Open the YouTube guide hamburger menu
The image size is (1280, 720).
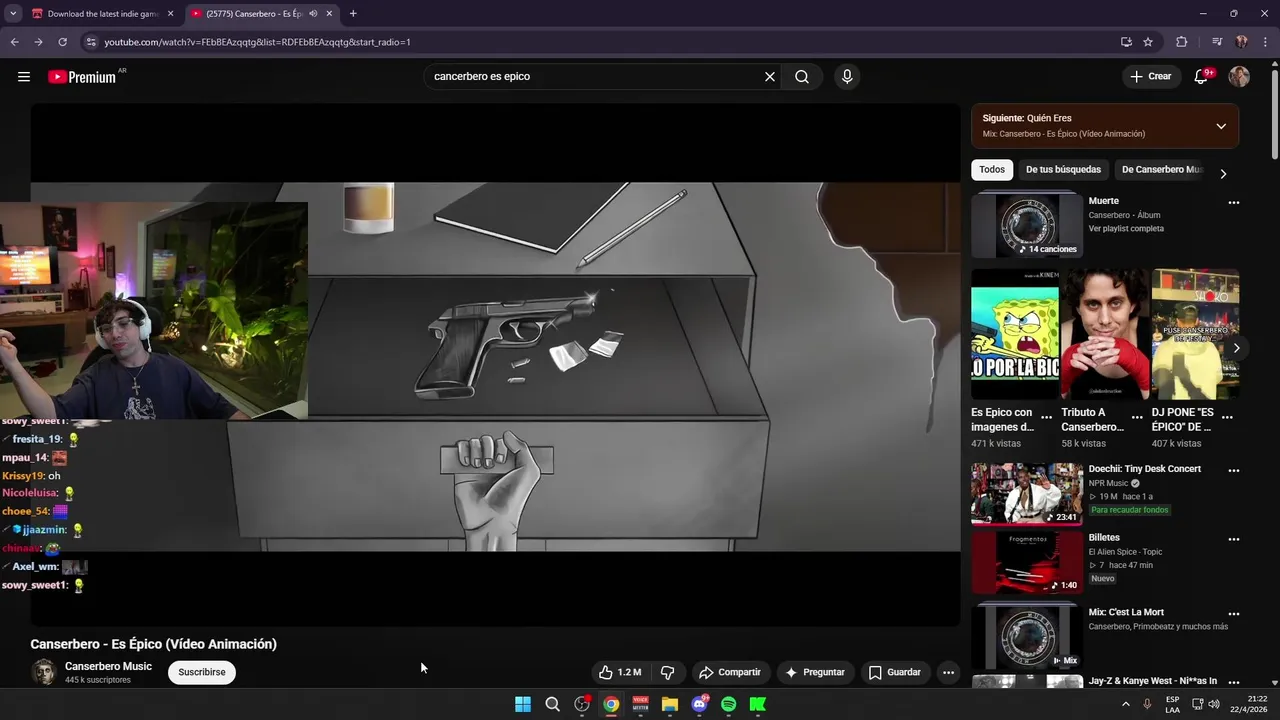point(24,77)
